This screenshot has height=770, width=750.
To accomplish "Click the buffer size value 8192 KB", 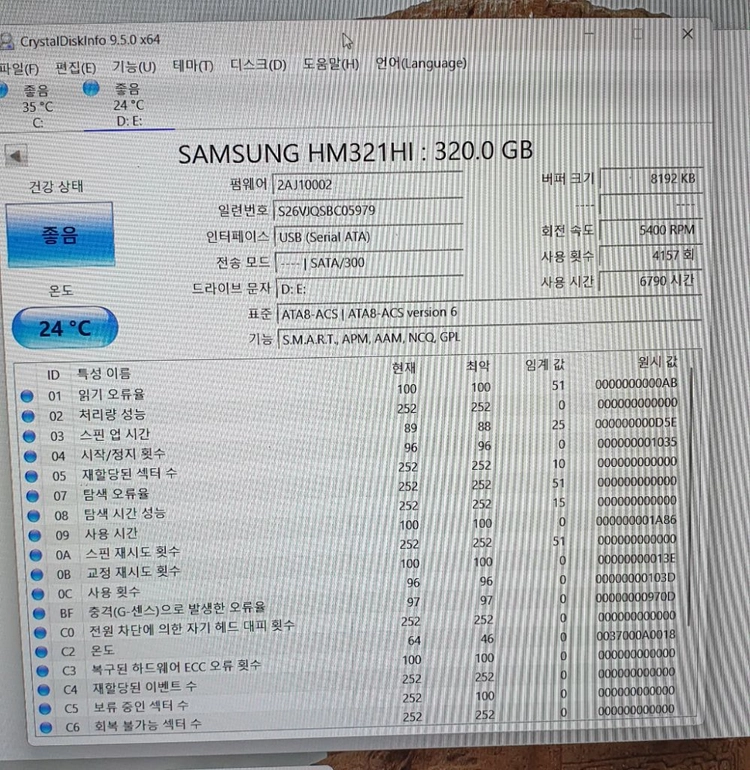I will pyautogui.click(x=651, y=179).
